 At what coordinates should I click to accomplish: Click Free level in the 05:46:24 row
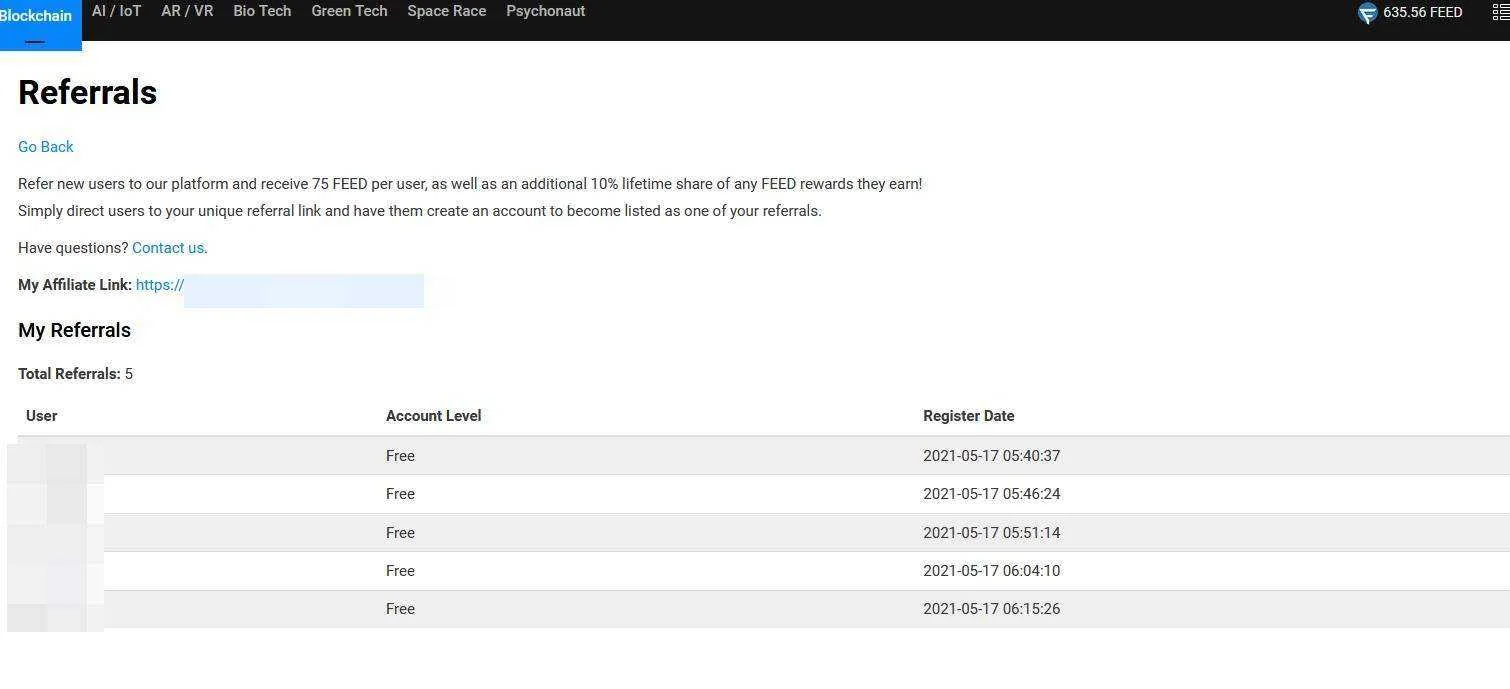(x=400, y=494)
